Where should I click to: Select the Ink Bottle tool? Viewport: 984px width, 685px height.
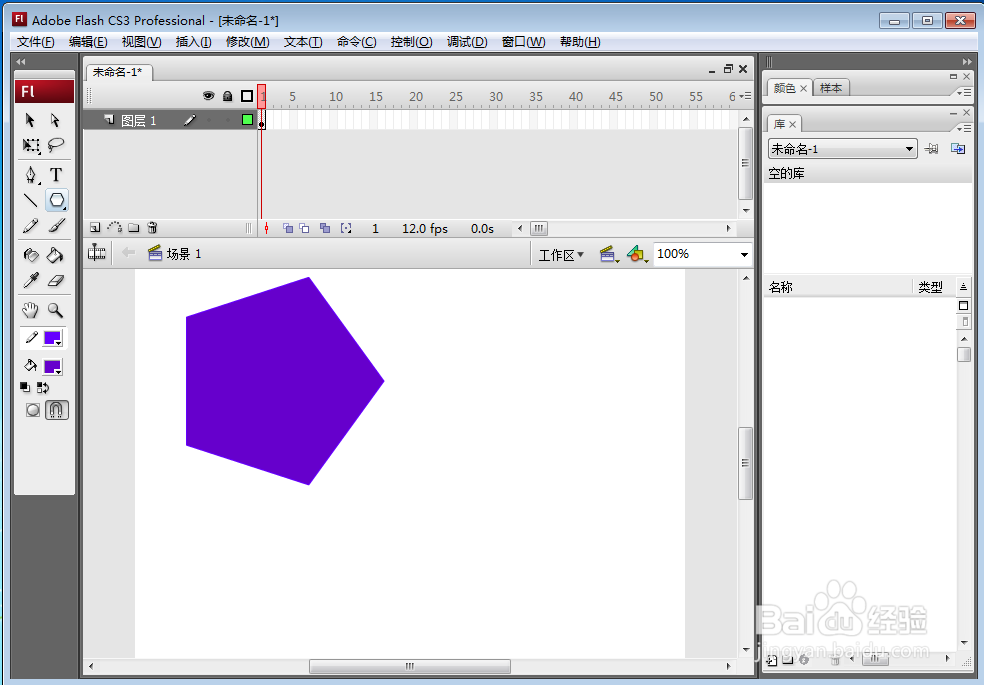[x=30, y=255]
